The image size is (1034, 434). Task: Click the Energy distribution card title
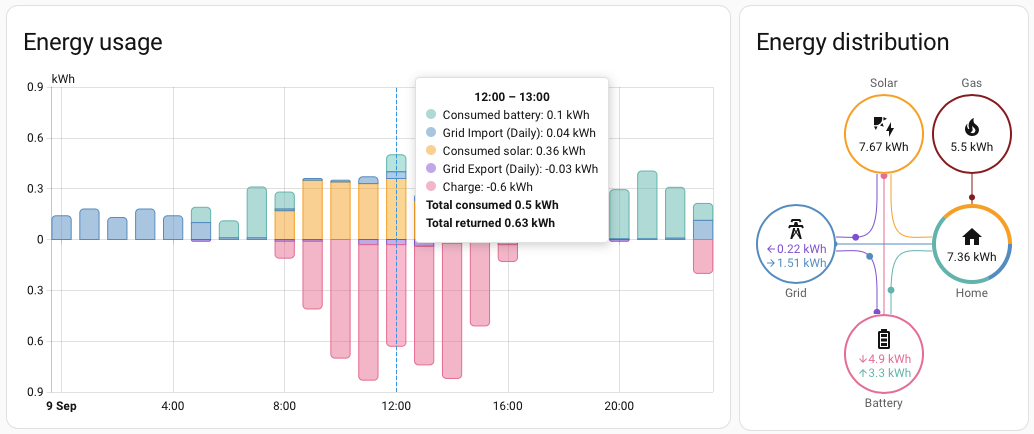[852, 42]
